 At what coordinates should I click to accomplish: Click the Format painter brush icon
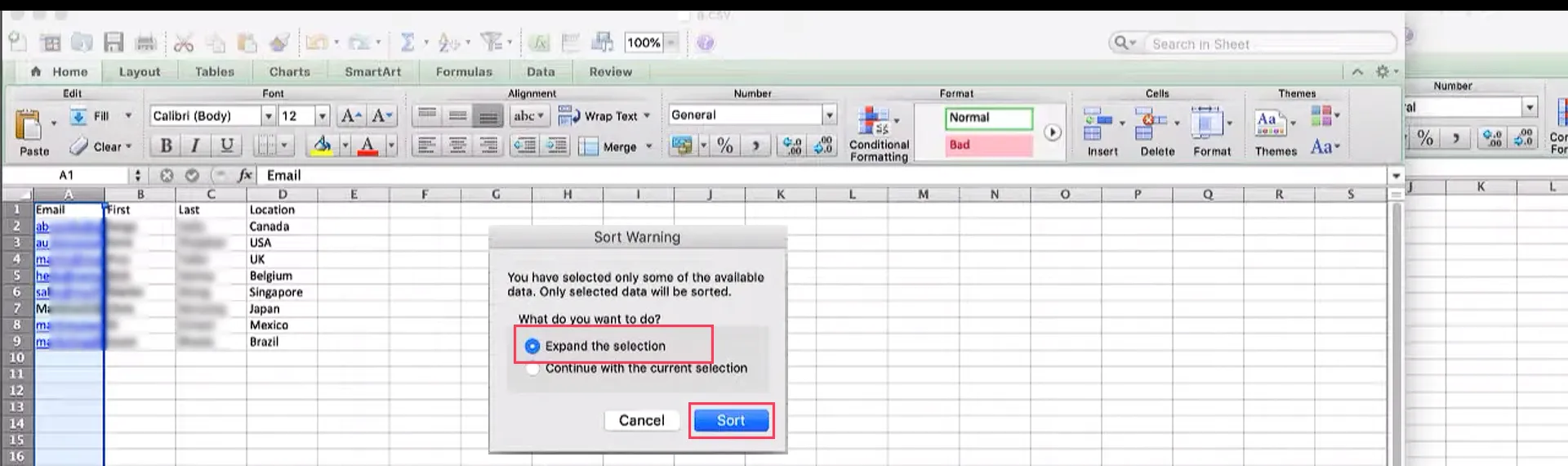point(278,43)
